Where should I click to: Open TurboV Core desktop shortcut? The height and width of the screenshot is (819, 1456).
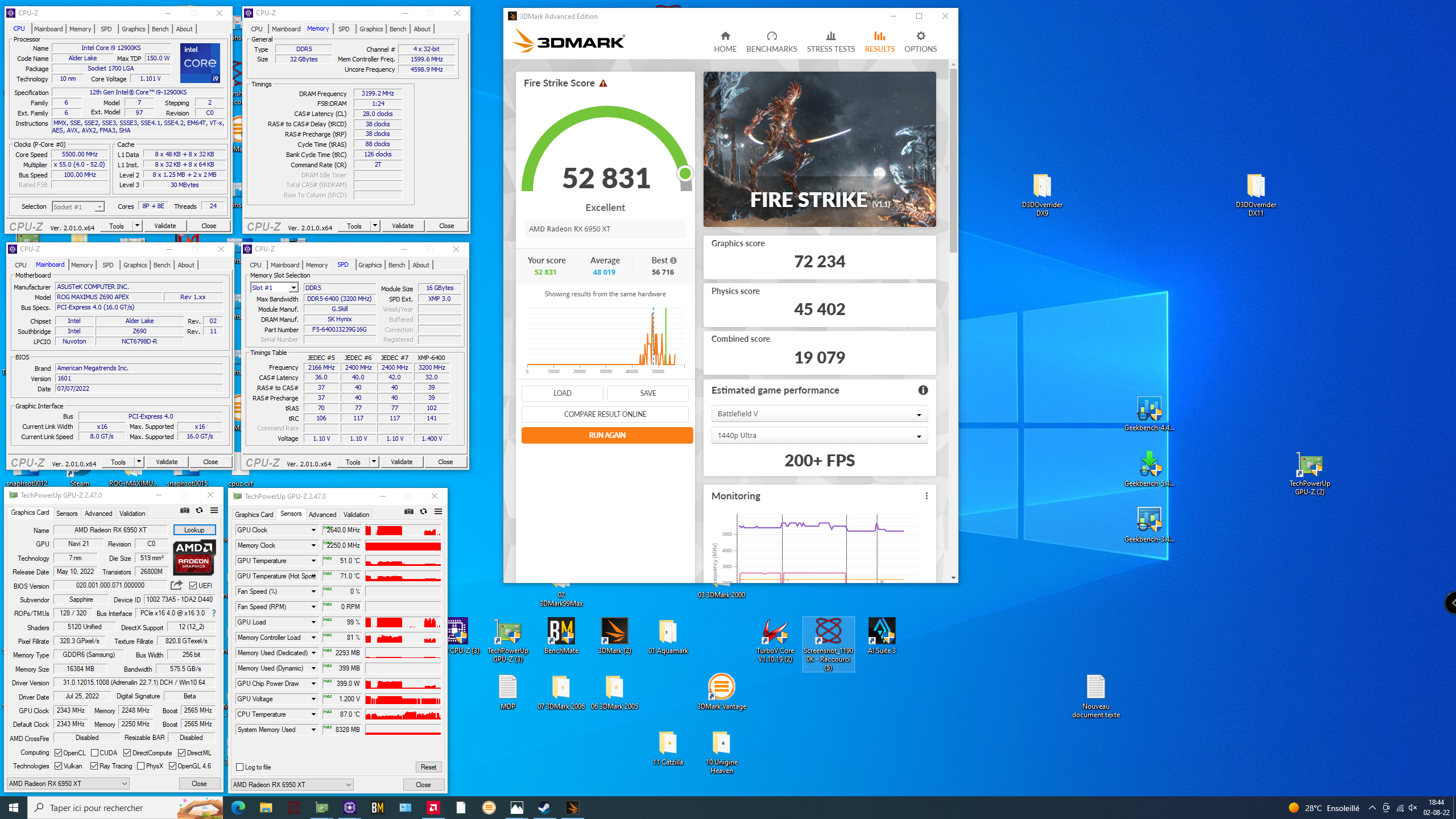point(775,641)
